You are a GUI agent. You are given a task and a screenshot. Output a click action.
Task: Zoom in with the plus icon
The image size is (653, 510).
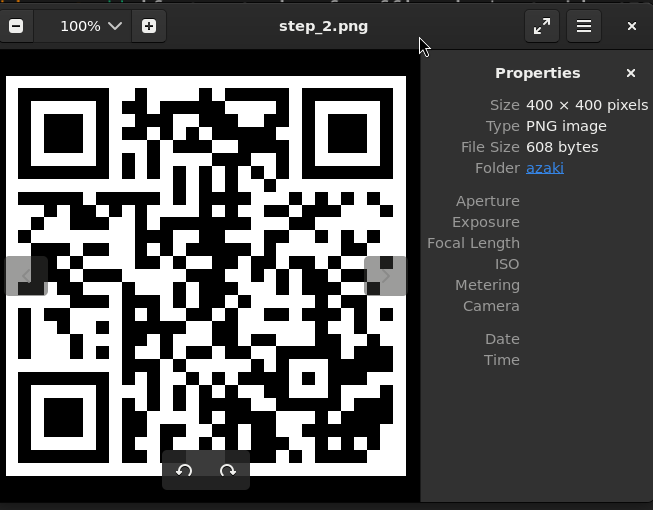pos(149,26)
